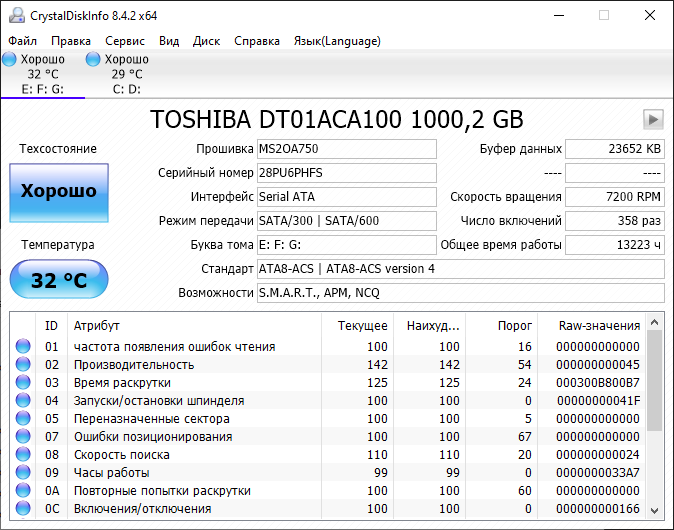674x530 pixels.
Task: Click the blue health circle of disk E: F: G:
Action: (x=9, y=59)
